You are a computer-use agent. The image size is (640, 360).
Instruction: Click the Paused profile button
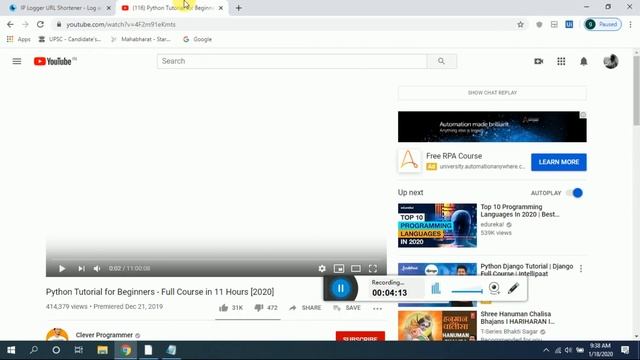pos(603,24)
